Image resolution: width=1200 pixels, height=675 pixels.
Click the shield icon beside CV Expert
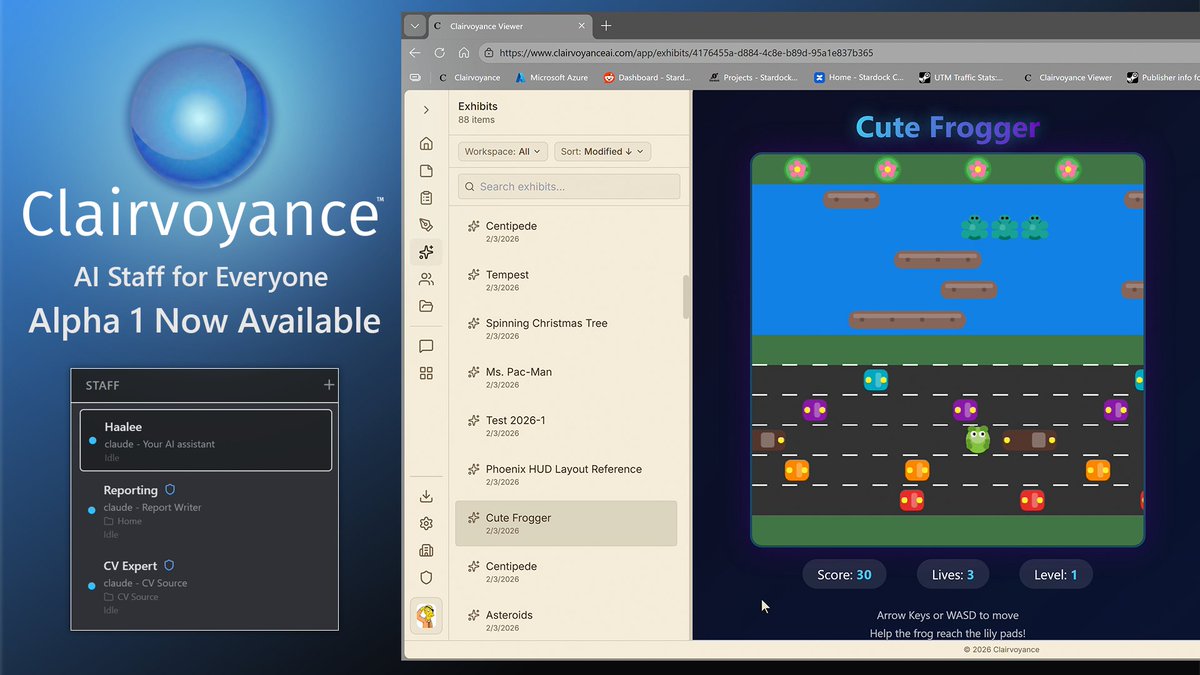tap(169, 566)
